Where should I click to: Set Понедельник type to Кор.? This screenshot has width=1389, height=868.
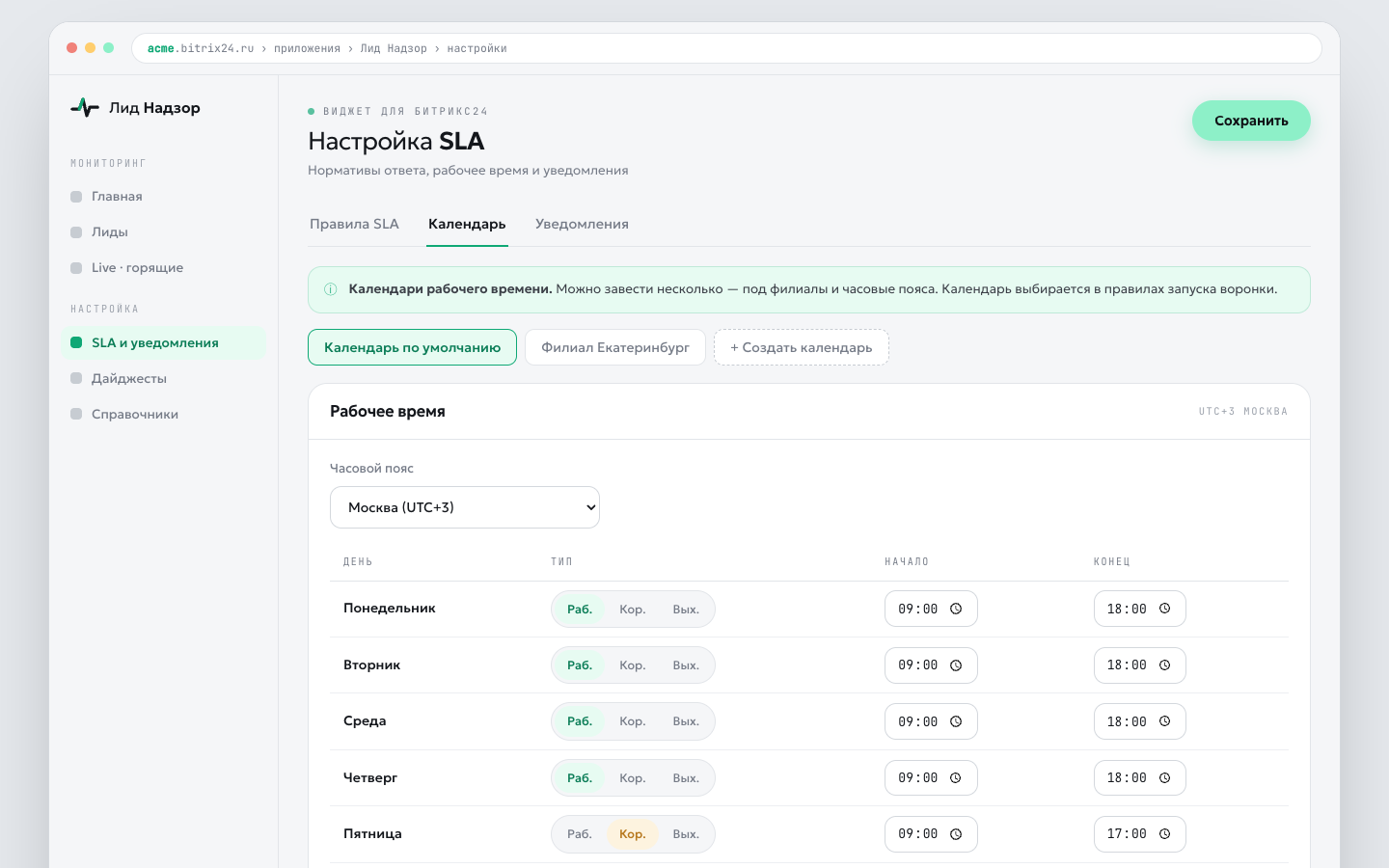click(633, 610)
